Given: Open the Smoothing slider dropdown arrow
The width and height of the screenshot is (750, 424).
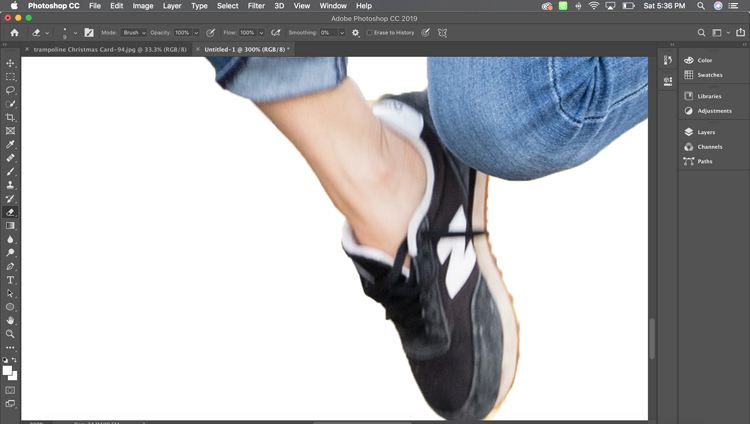Looking at the screenshot, I should click(342, 33).
